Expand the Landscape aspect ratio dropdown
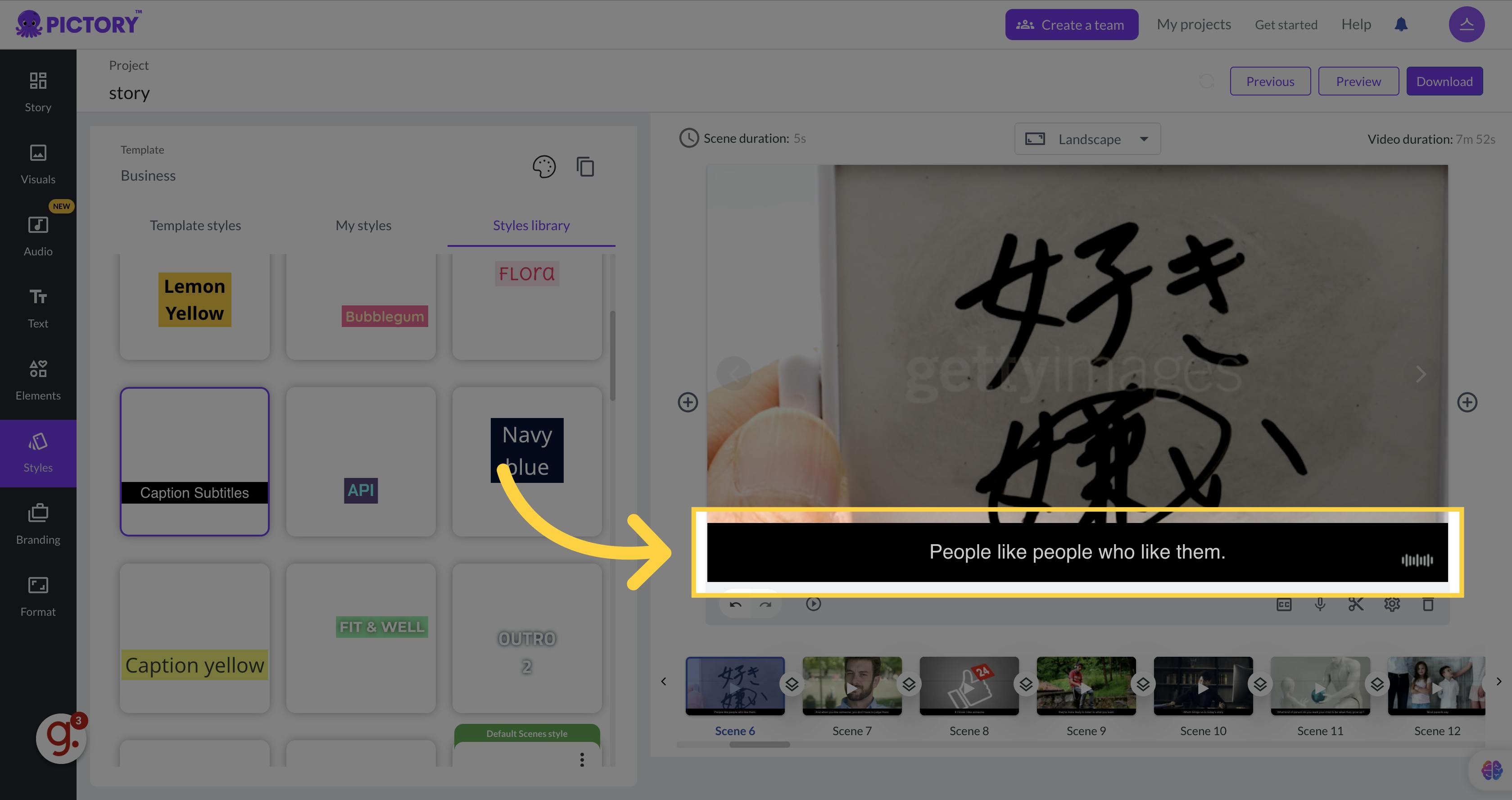This screenshot has height=800, width=1512. 1087,139
